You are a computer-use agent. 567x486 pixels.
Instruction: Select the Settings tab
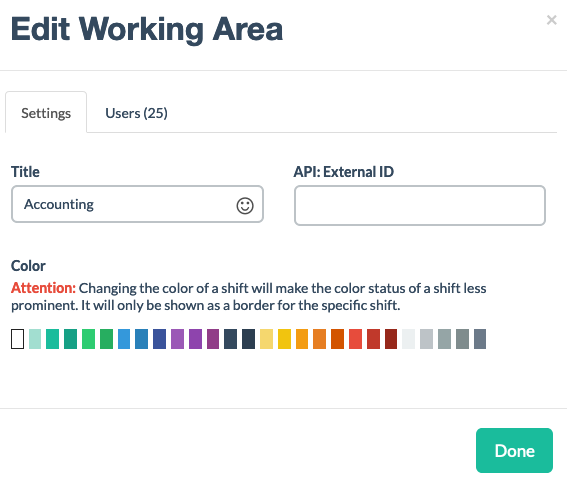(46, 112)
